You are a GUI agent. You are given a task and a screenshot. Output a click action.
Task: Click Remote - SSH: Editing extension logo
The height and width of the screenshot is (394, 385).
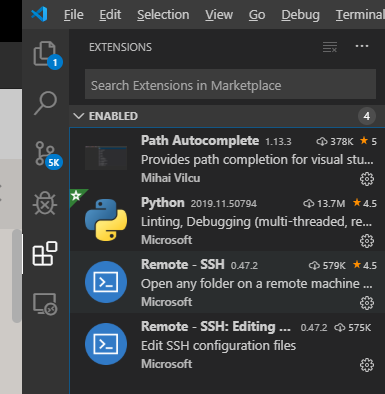tap(106, 344)
